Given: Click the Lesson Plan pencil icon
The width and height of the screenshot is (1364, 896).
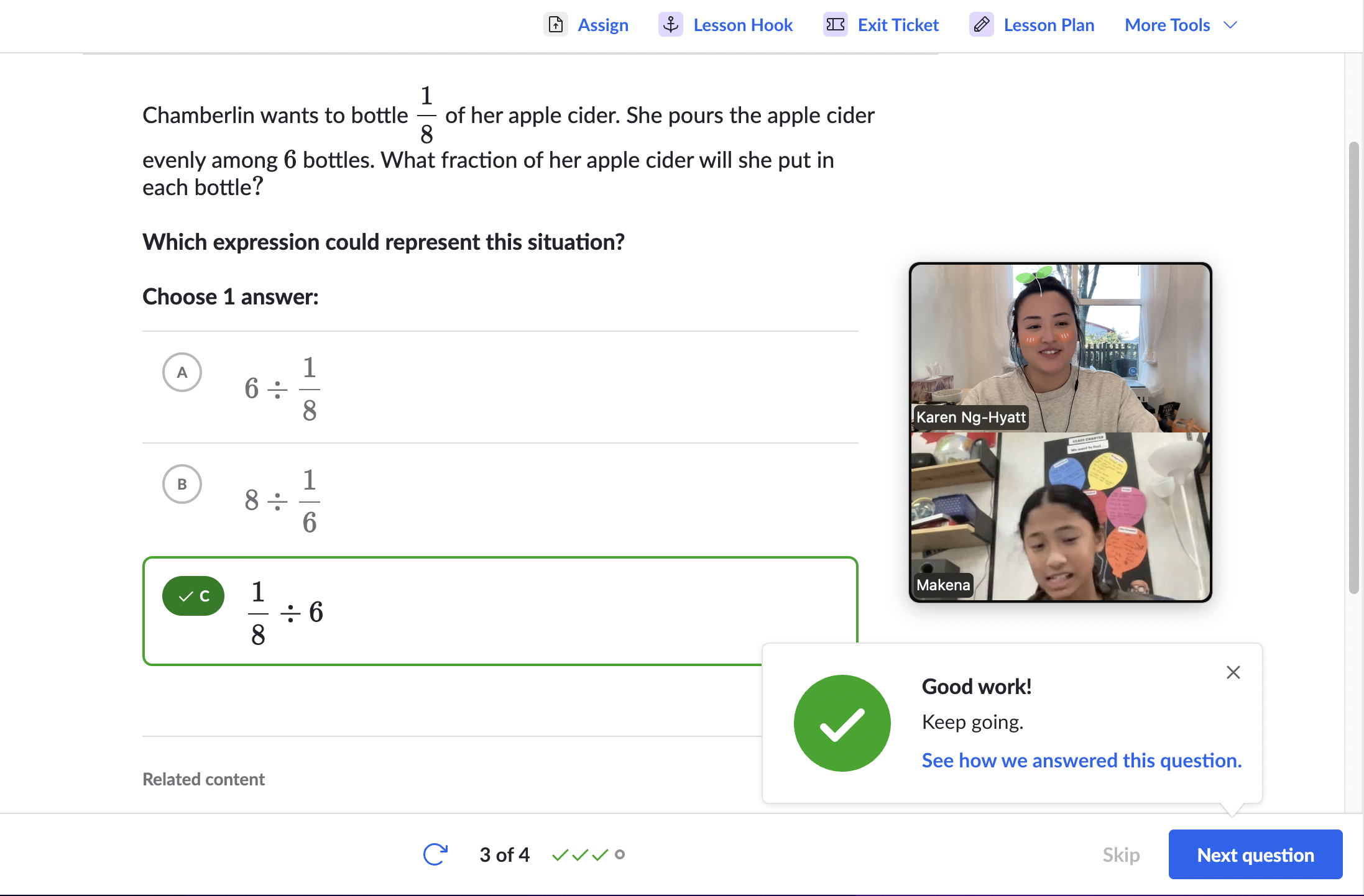Looking at the screenshot, I should [x=982, y=25].
